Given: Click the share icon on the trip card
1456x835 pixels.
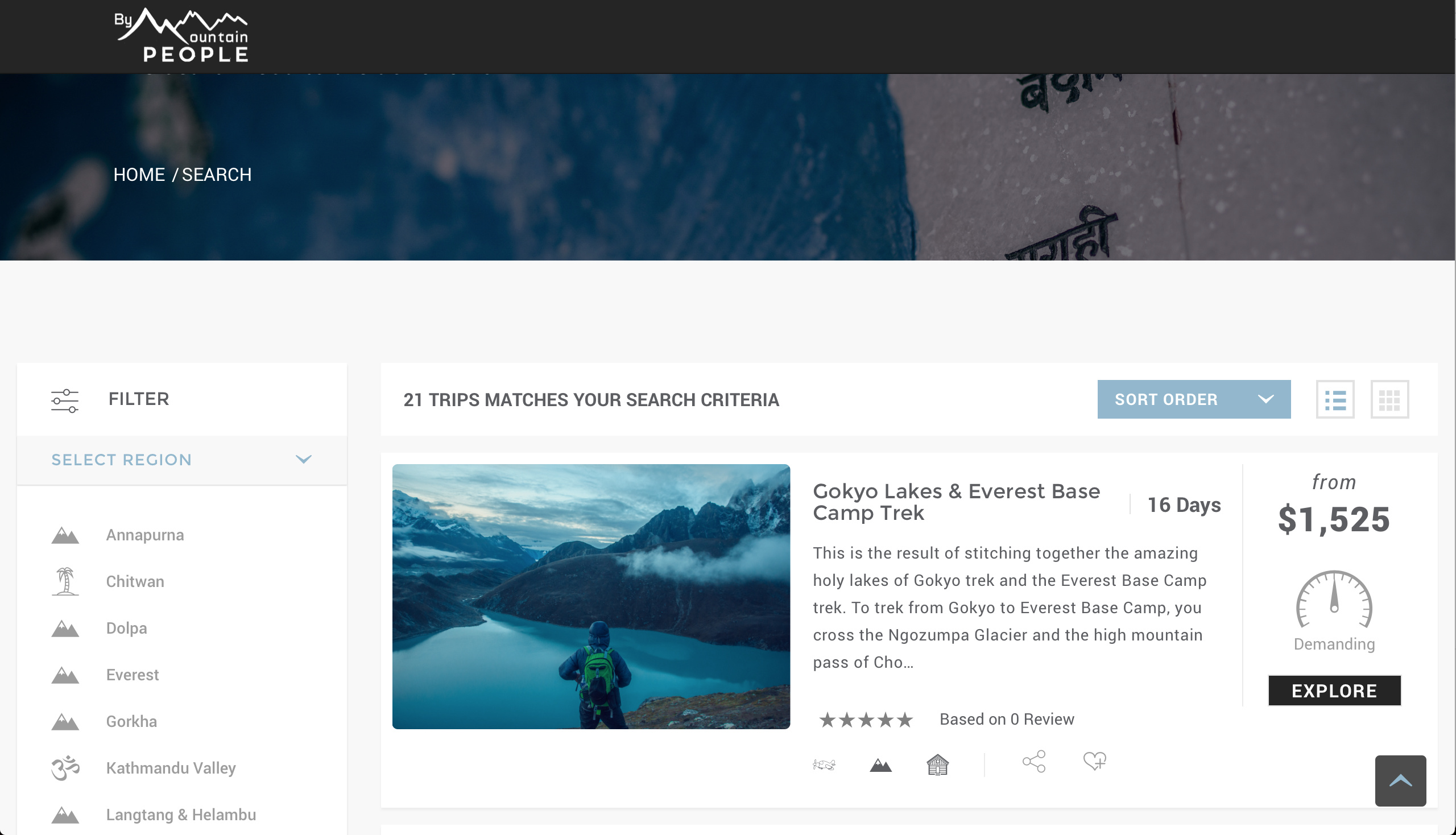Looking at the screenshot, I should click(1034, 762).
